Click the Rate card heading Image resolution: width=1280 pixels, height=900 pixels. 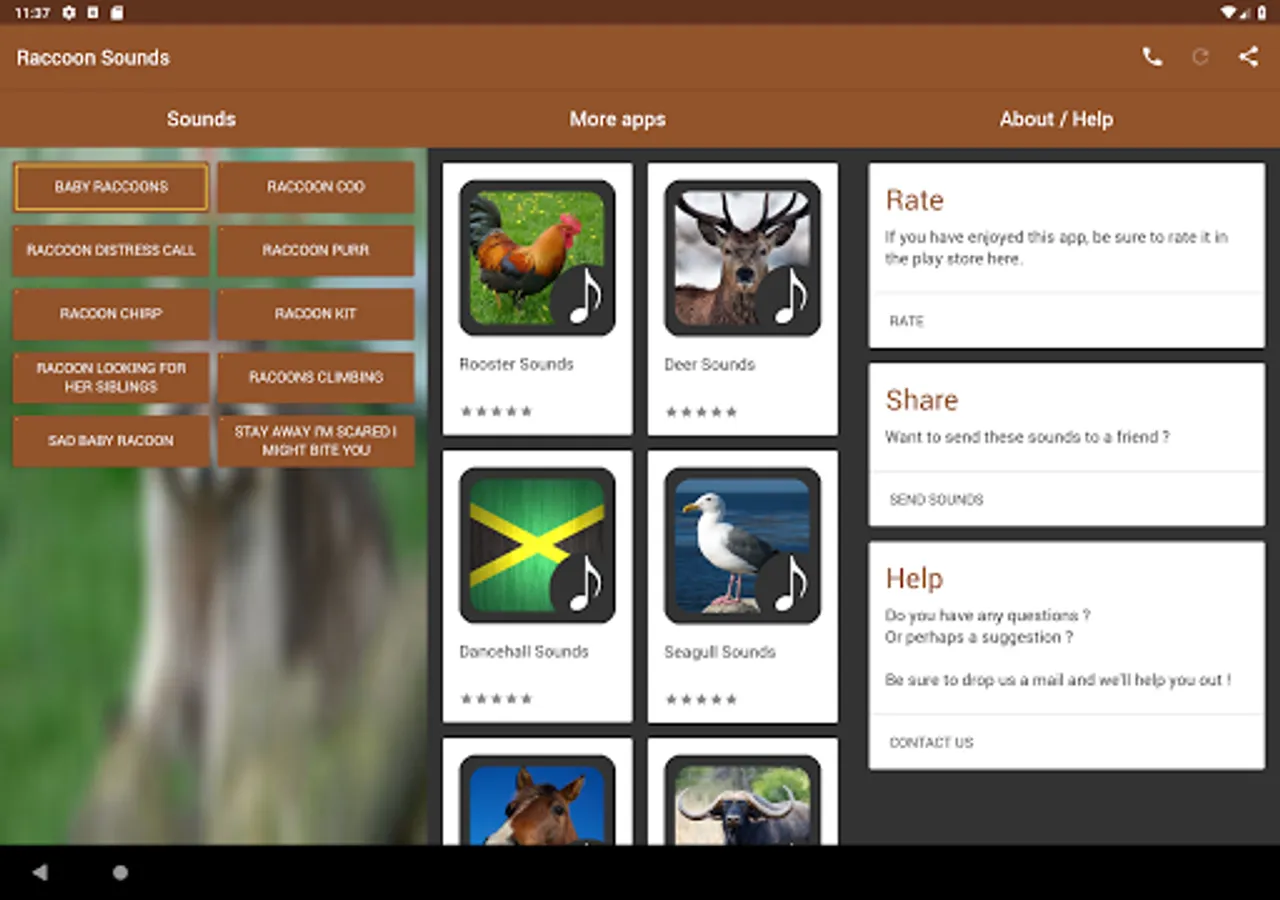(914, 200)
